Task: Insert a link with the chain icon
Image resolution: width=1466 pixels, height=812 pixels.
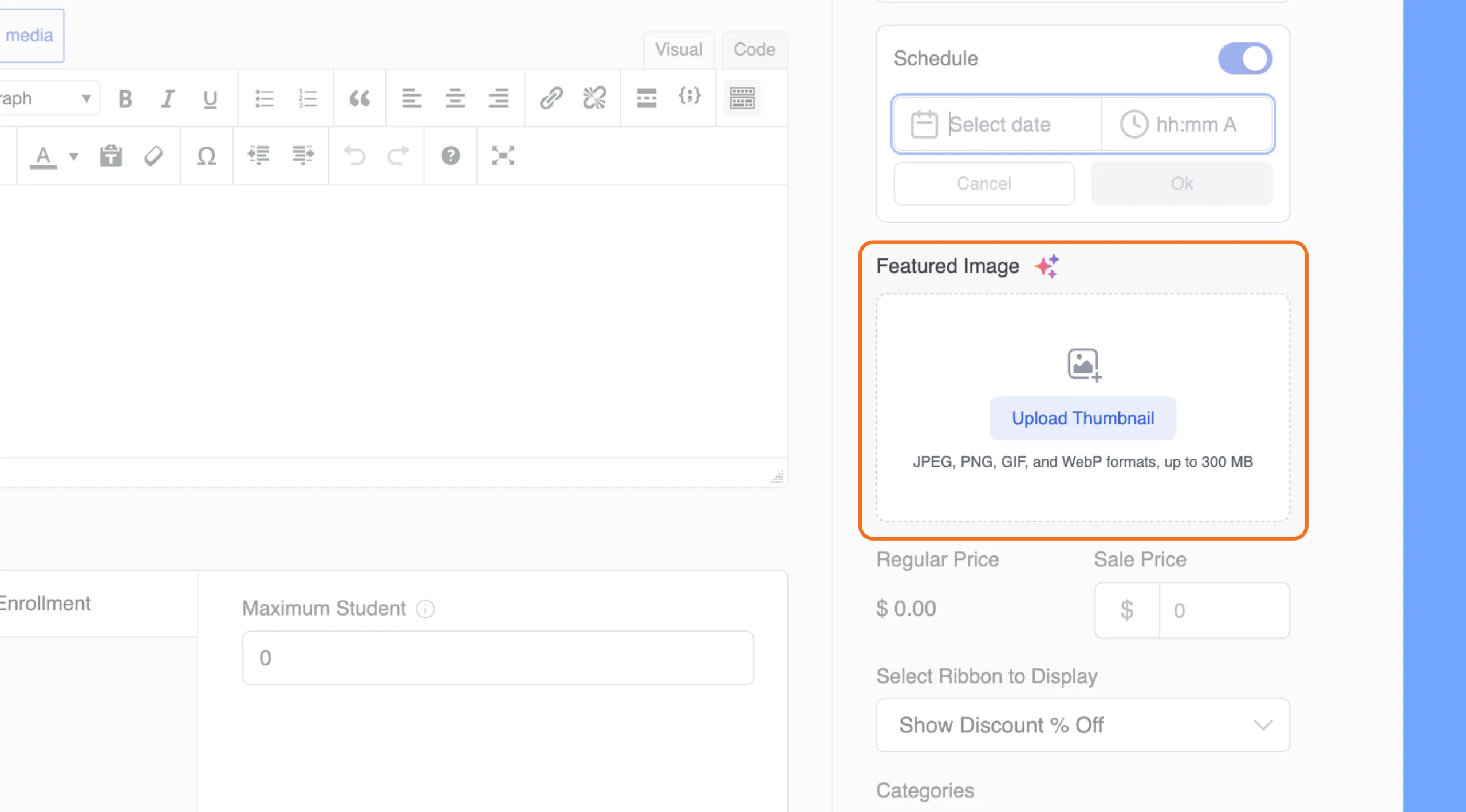Action: [551, 98]
